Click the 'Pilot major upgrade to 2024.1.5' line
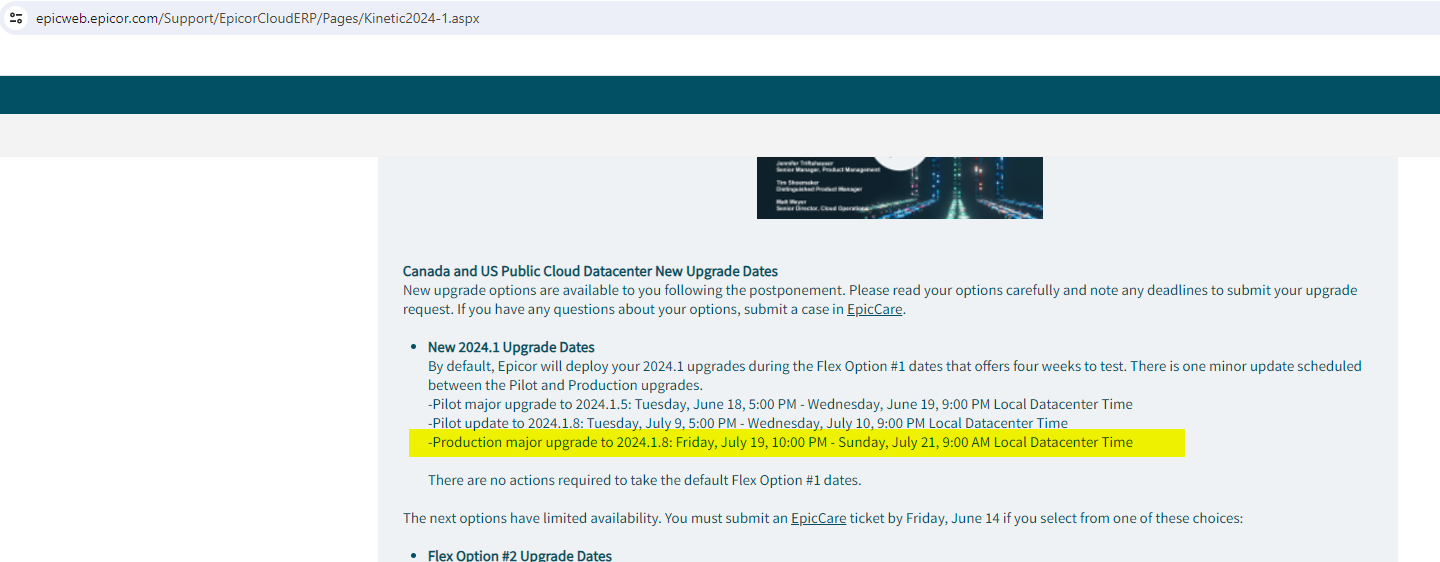Image resolution: width=1440 pixels, height=562 pixels. click(x=780, y=404)
